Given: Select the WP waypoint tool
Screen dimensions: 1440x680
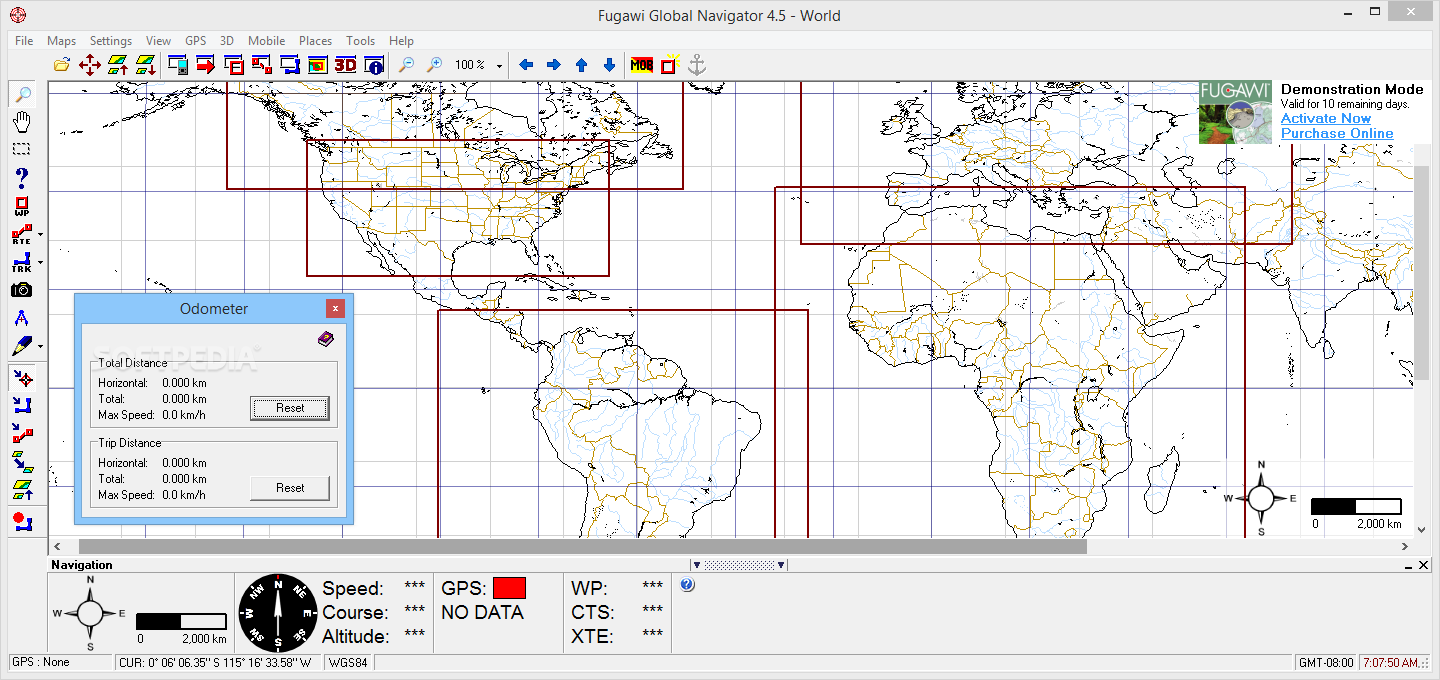Looking at the screenshot, I should click(22, 206).
